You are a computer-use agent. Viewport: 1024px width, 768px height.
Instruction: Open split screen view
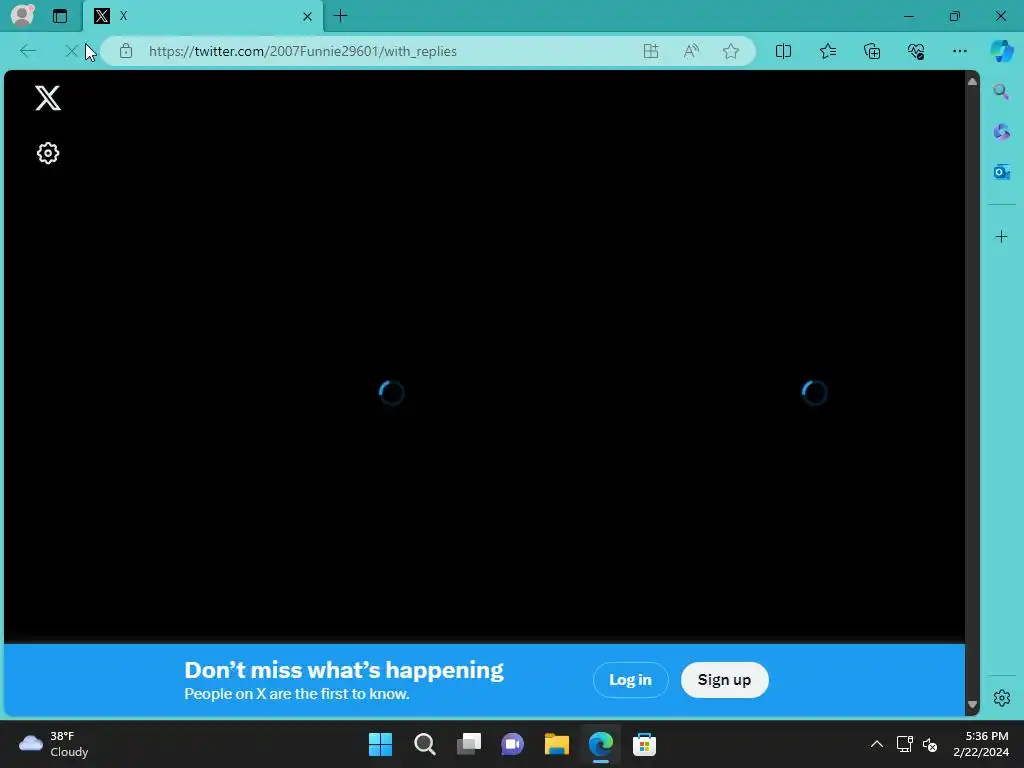(x=783, y=51)
